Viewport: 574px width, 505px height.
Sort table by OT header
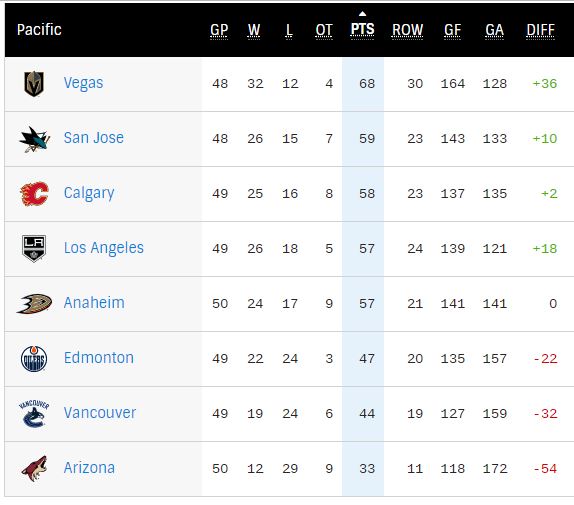coord(324,30)
